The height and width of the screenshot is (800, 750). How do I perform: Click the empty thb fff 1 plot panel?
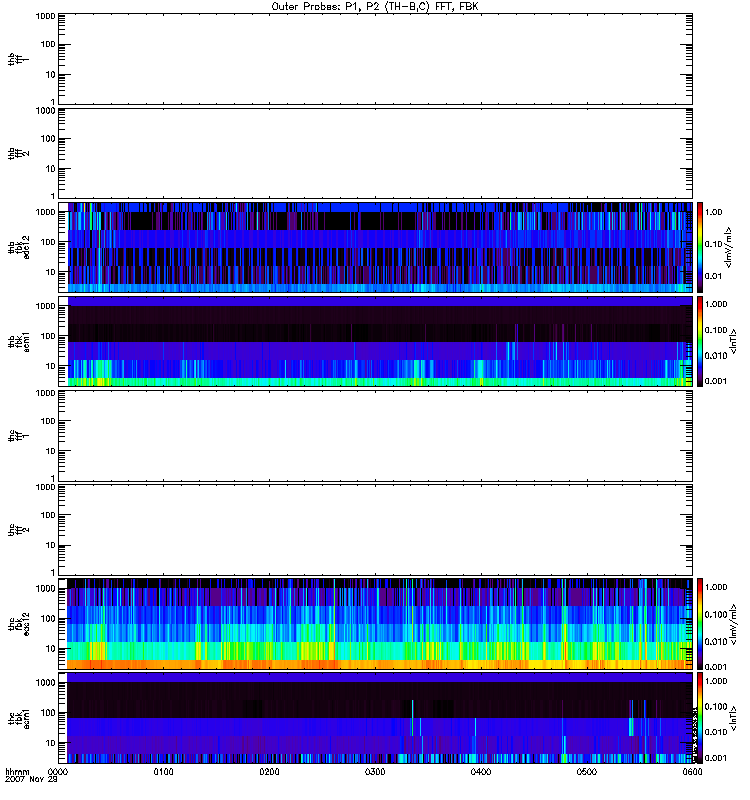(375, 59)
